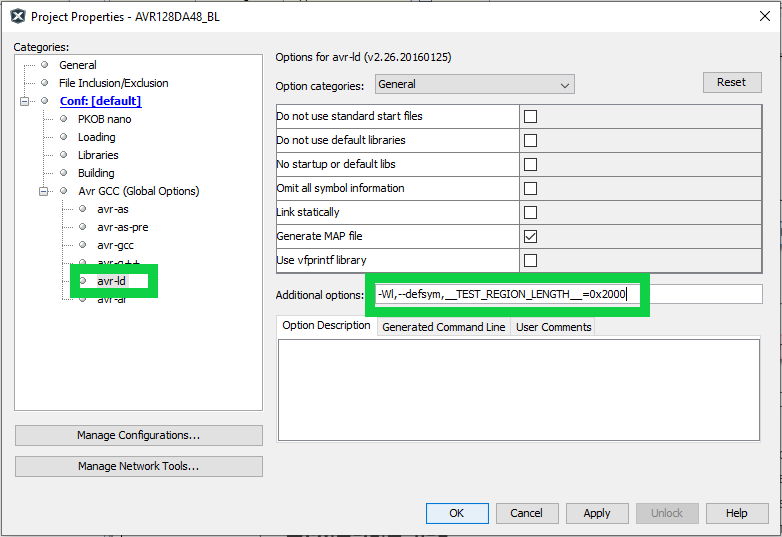
Task: Select the avr-ld tree node
Action: coord(111,281)
